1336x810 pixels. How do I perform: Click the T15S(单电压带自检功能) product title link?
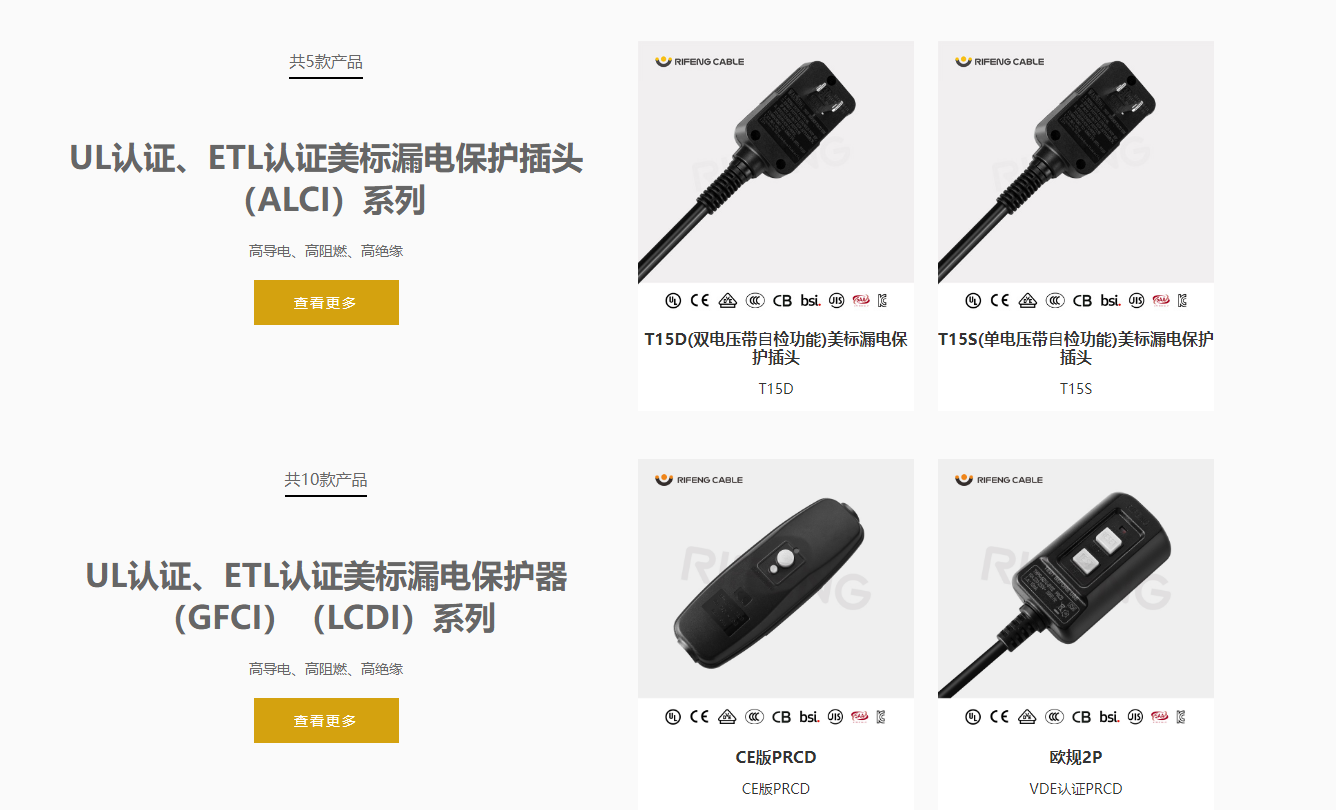1076,348
